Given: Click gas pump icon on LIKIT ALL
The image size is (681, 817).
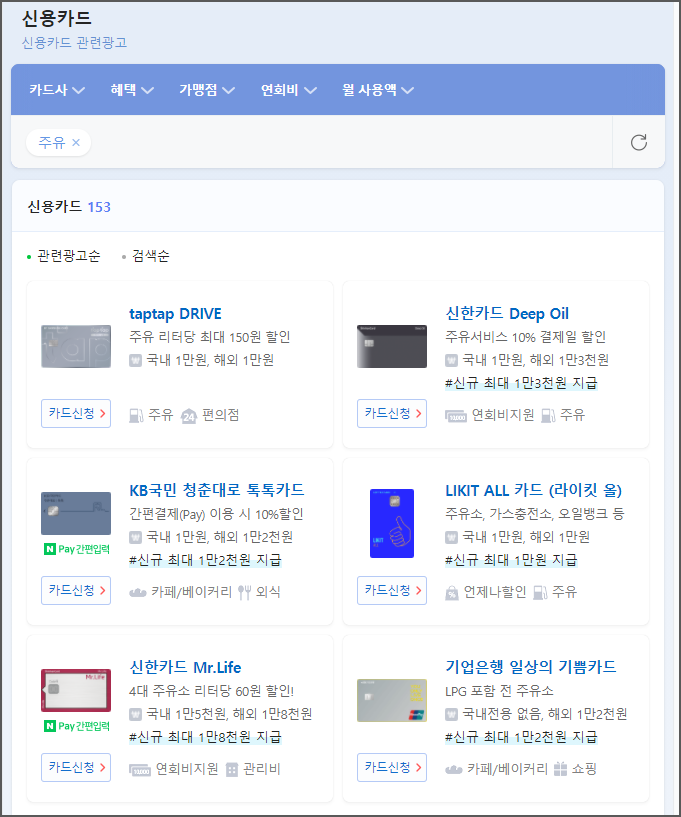Looking at the screenshot, I should pyautogui.click(x=540, y=592).
